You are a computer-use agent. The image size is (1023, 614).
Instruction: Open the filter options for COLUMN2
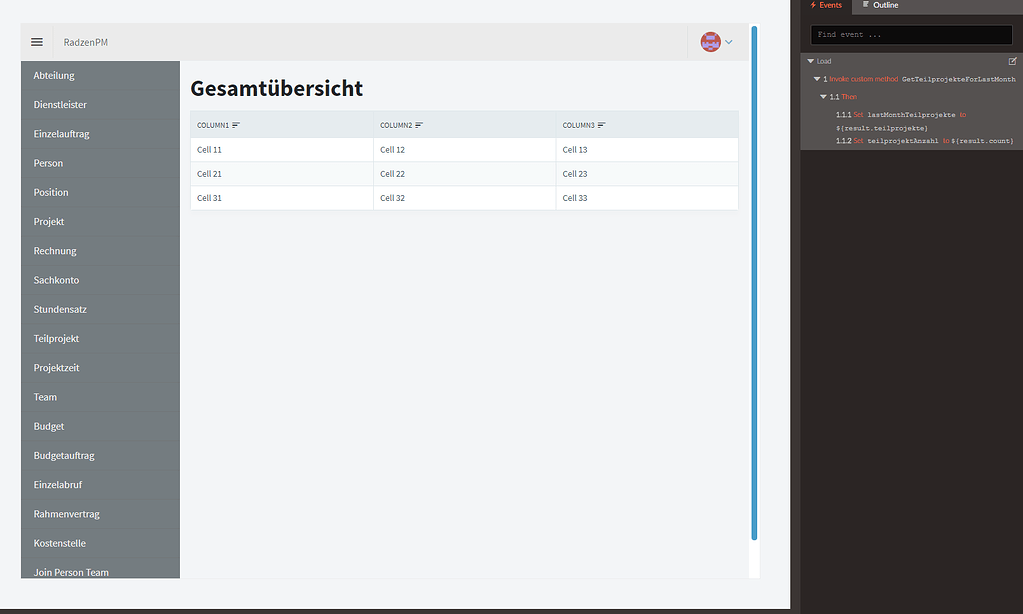click(x=419, y=124)
